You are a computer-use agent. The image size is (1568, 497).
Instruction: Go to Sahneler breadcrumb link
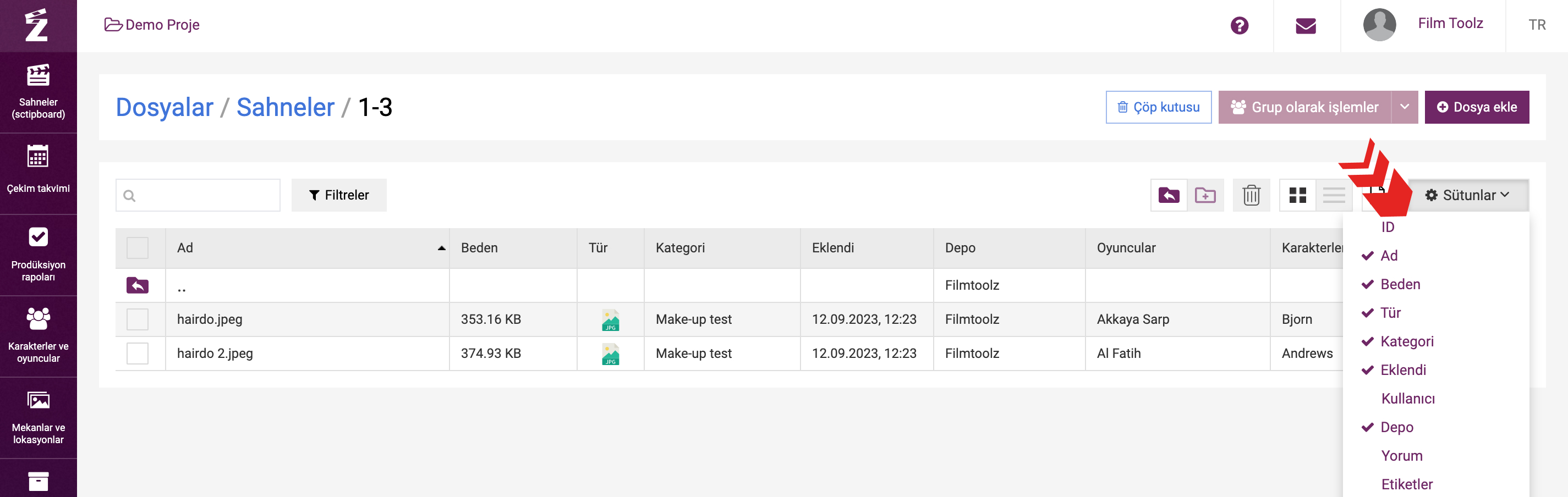pyautogui.click(x=286, y=107)
